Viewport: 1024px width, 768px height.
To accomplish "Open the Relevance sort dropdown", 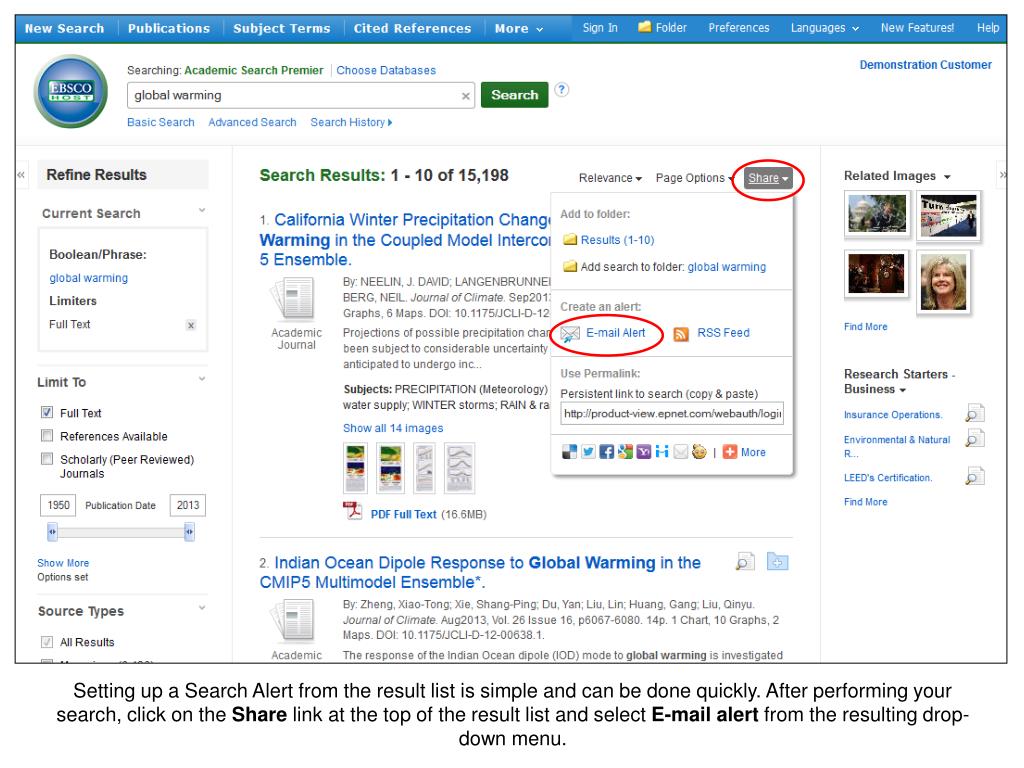I will 610,178.
